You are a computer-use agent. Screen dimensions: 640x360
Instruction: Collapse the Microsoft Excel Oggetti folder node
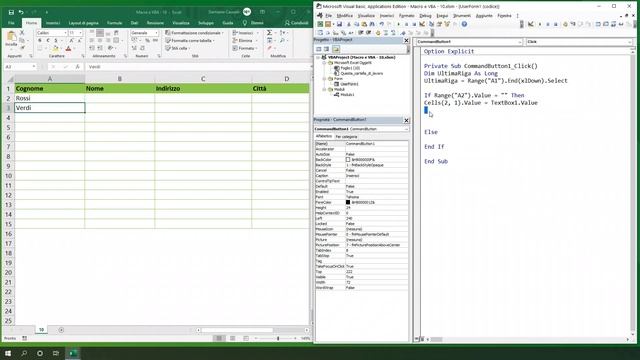coord(324,63)
